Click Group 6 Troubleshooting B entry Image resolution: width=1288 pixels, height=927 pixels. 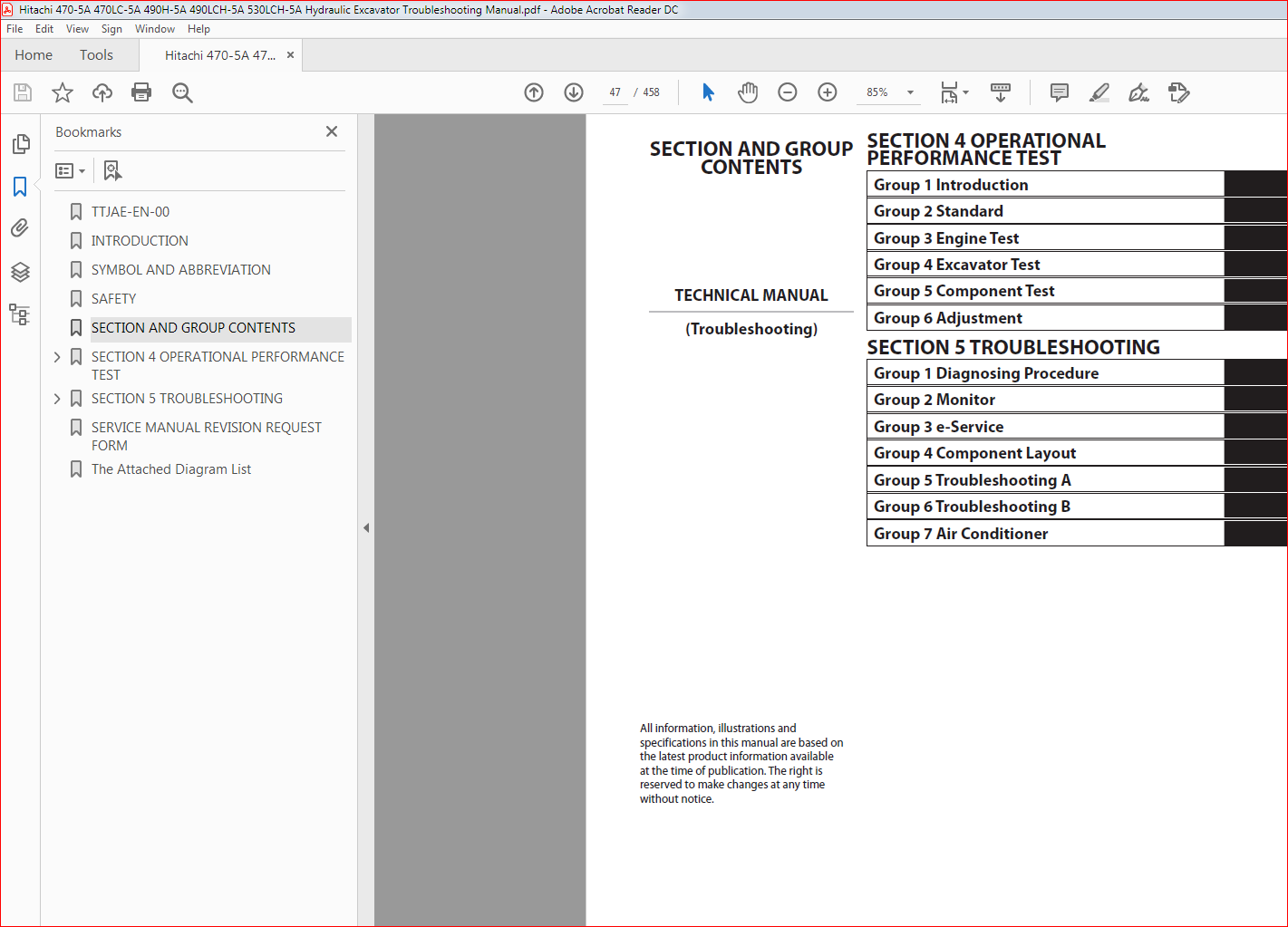pyautogui.click(x=973, y=507)
